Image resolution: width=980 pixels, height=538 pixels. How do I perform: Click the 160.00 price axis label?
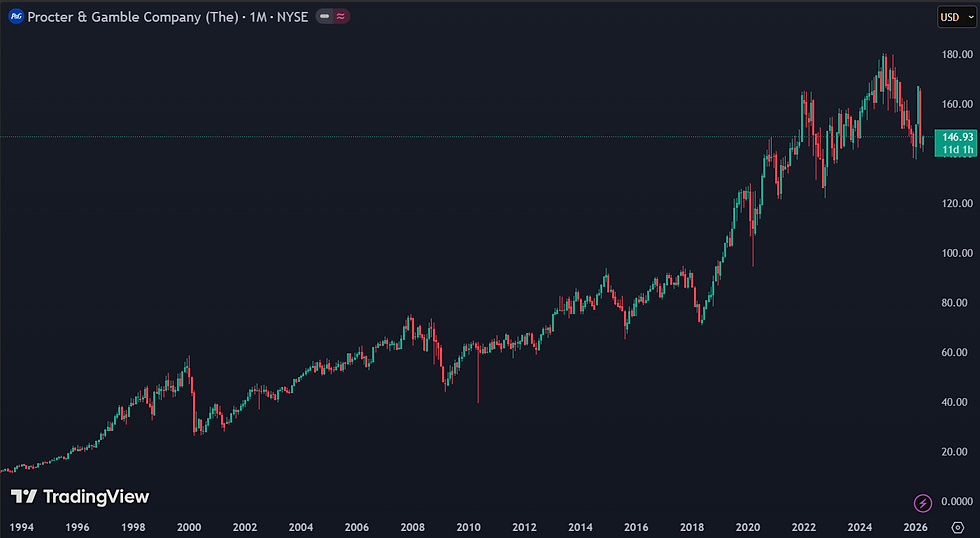[x=957, y=104]
